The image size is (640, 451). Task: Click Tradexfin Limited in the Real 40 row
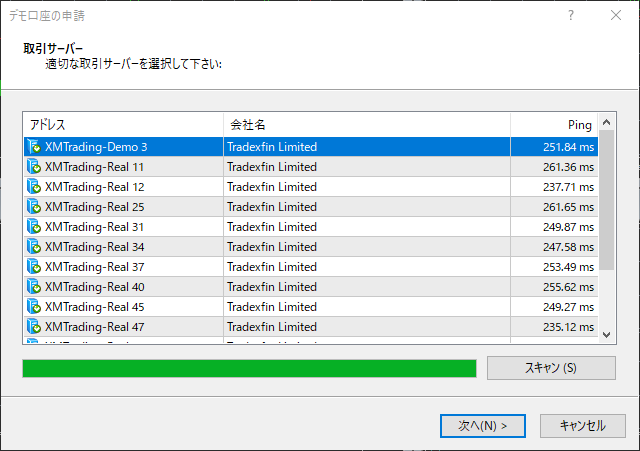(272, 287)
